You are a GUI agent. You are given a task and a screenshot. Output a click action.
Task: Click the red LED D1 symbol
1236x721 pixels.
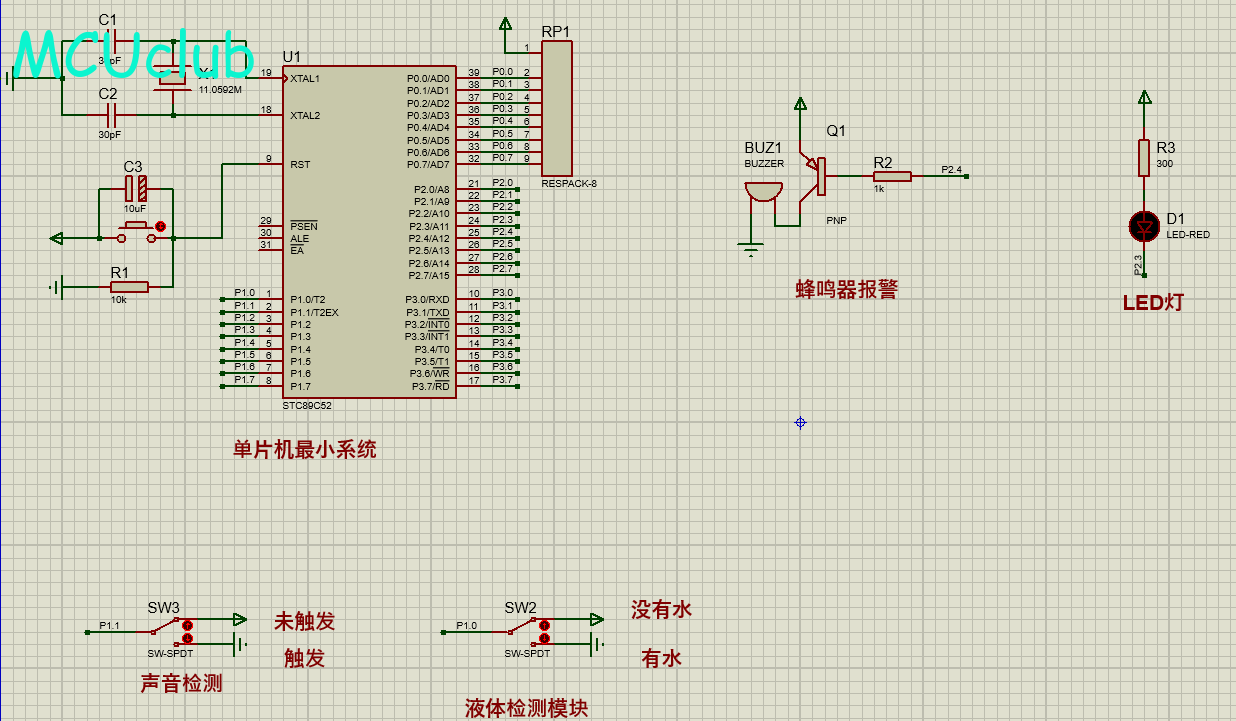[1144, 226]
